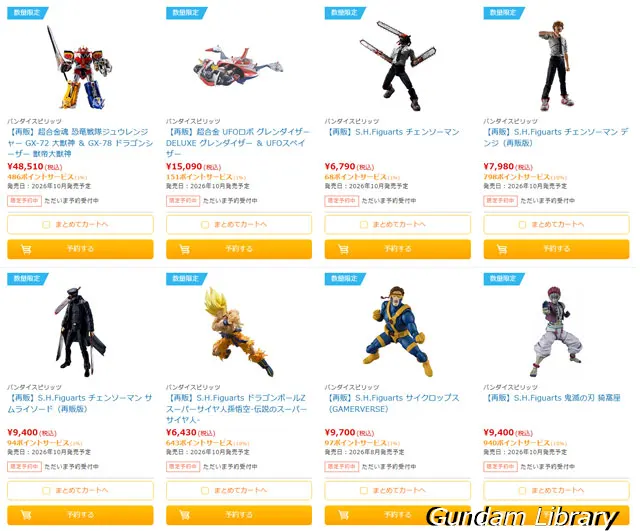640x531 pixels.
Task: Tick the まとめてカートへ box for Denji figure
Action: tap(522, 224)
